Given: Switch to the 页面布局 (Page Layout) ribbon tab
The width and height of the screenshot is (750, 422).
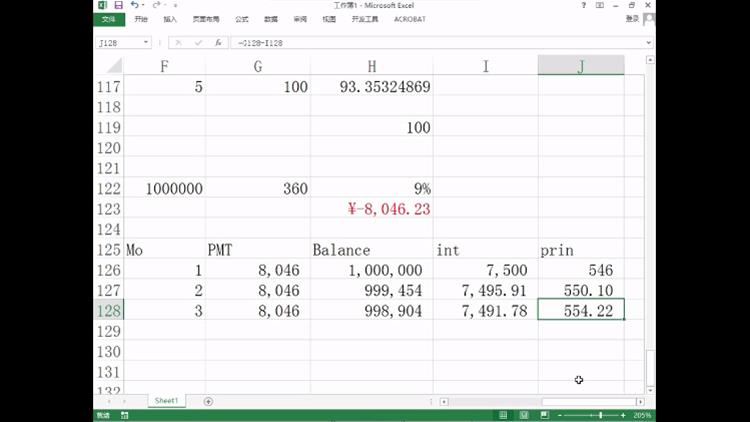Looking at the screenshot, I should 206,19.
